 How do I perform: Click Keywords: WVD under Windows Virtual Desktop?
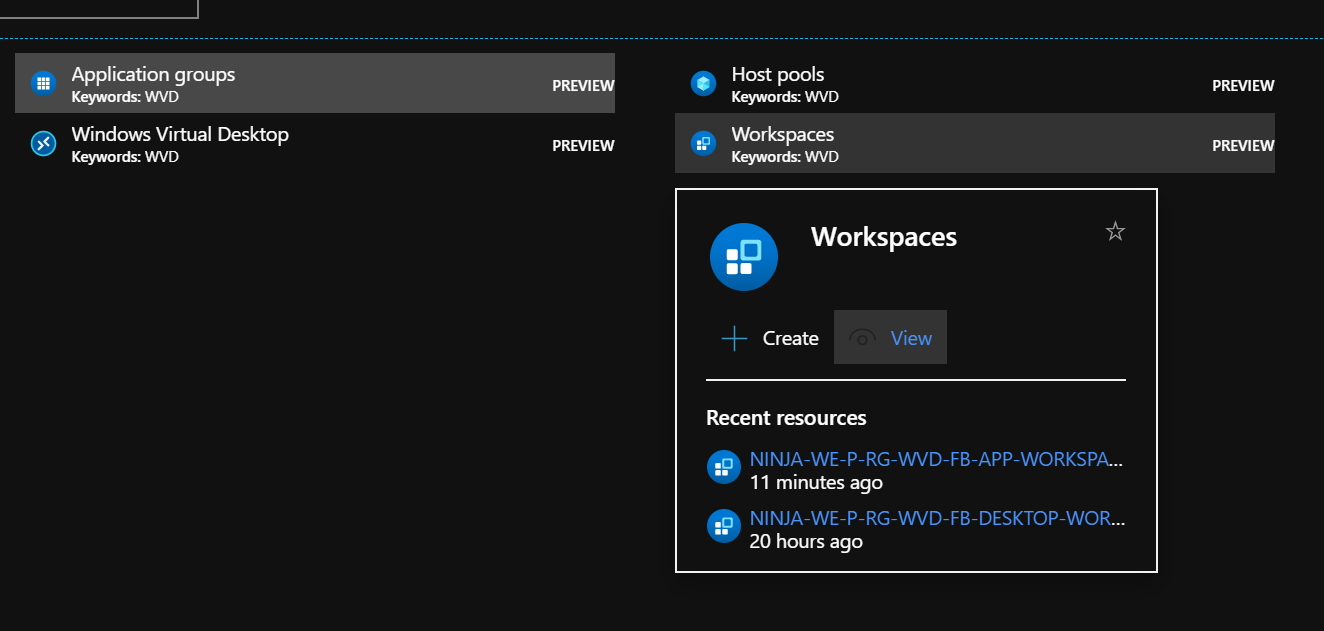(x=125, y=157)
